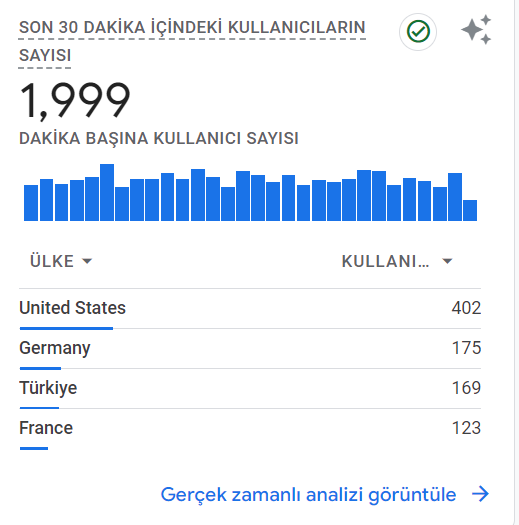This screenshot has height=525, width=519.
Task: Click the 402 users value
Action: [466, 308]
